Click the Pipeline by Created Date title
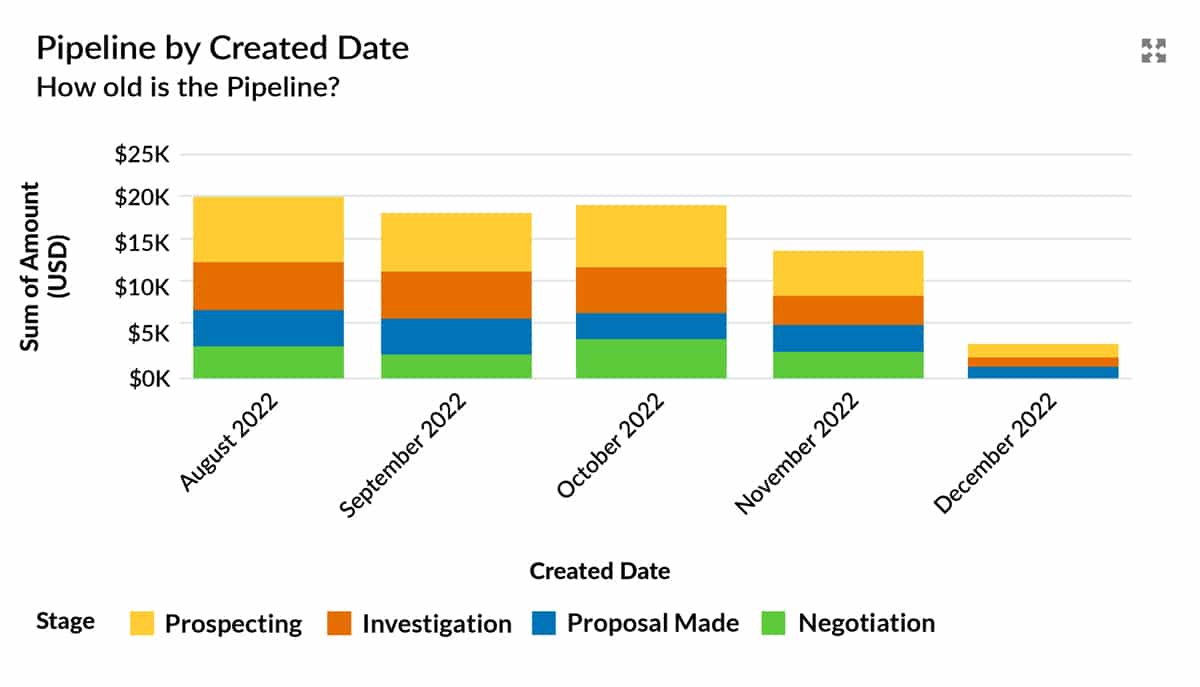 pos(222,48)
